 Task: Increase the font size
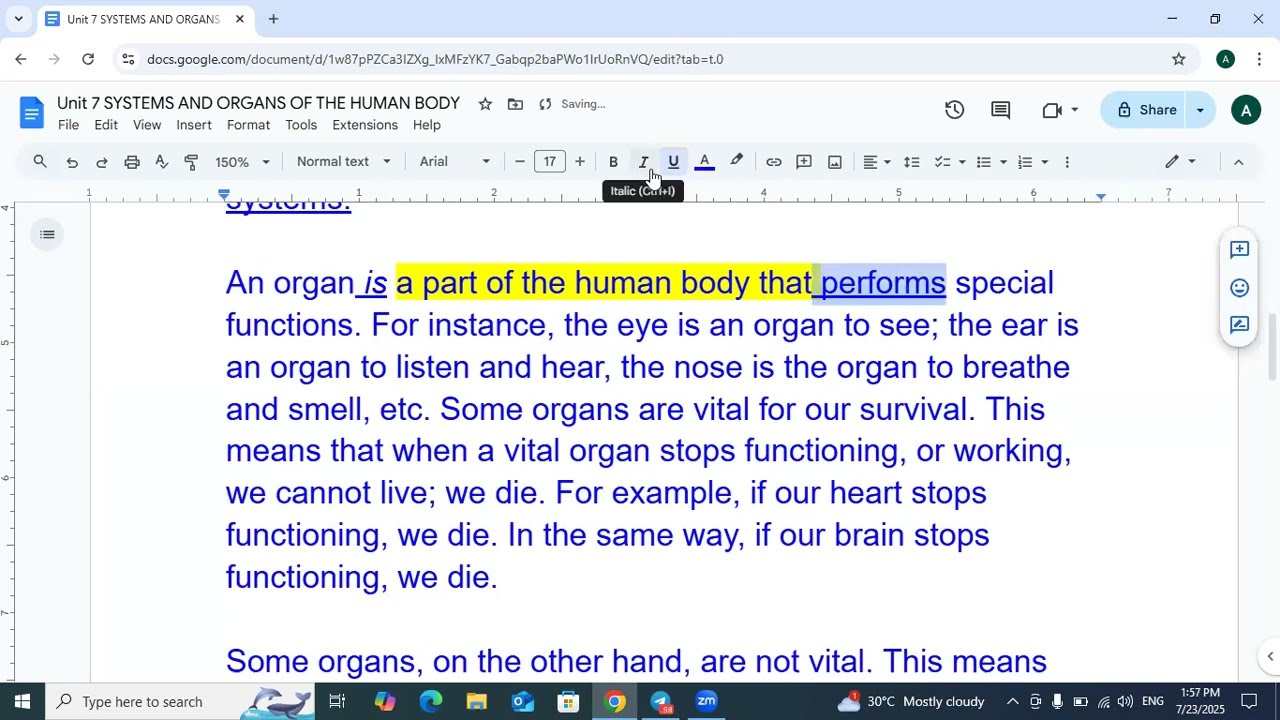click(580, 162)
